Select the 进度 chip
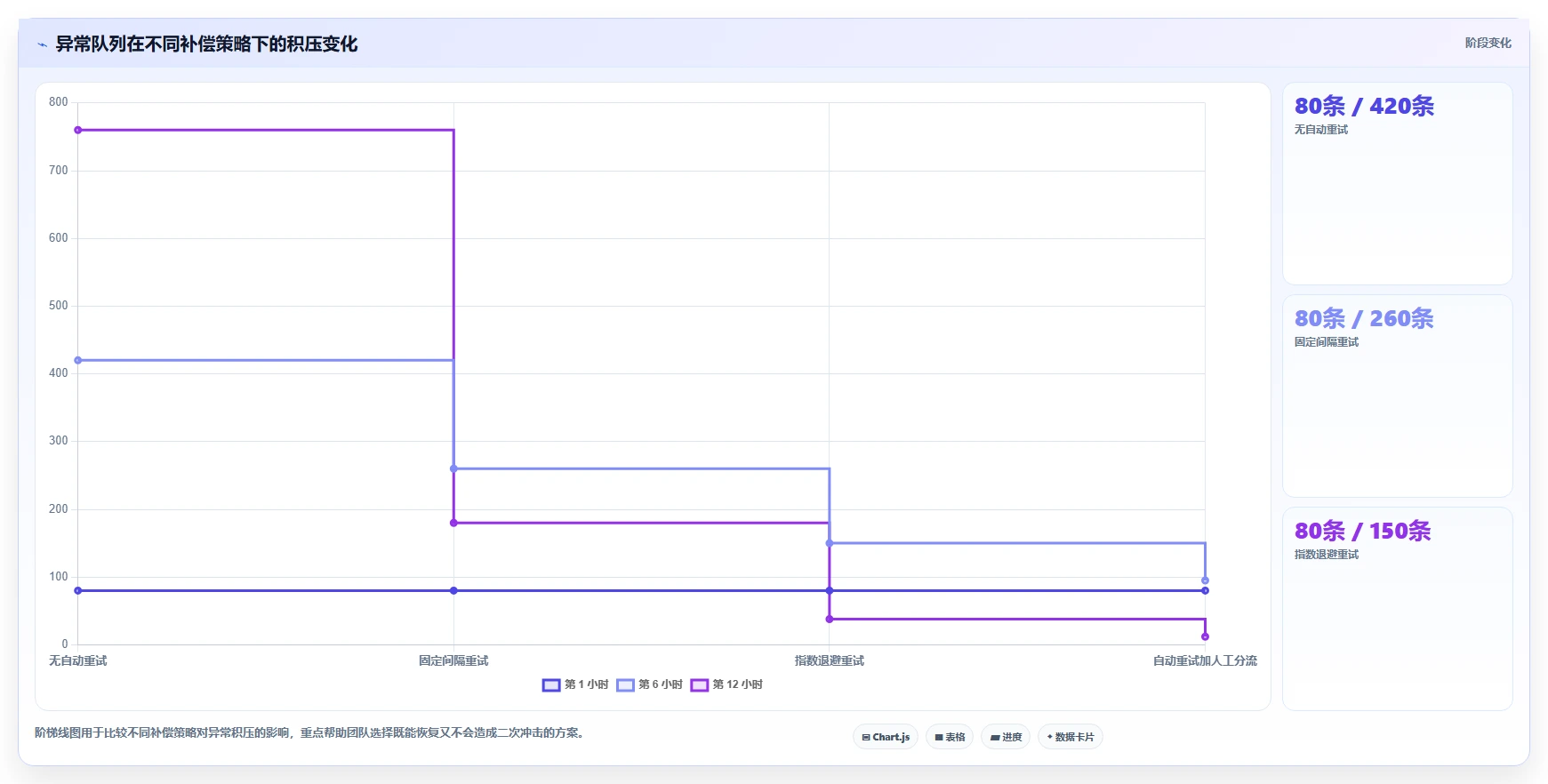1548x784 pixels. (x=1006, y=737)
